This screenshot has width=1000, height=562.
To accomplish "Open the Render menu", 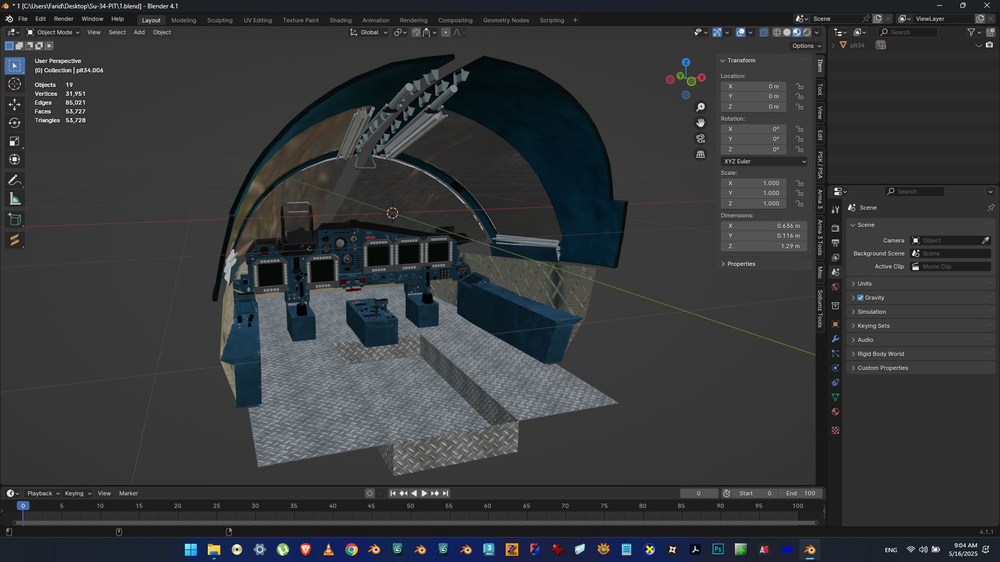I will (x=63, y=19).
